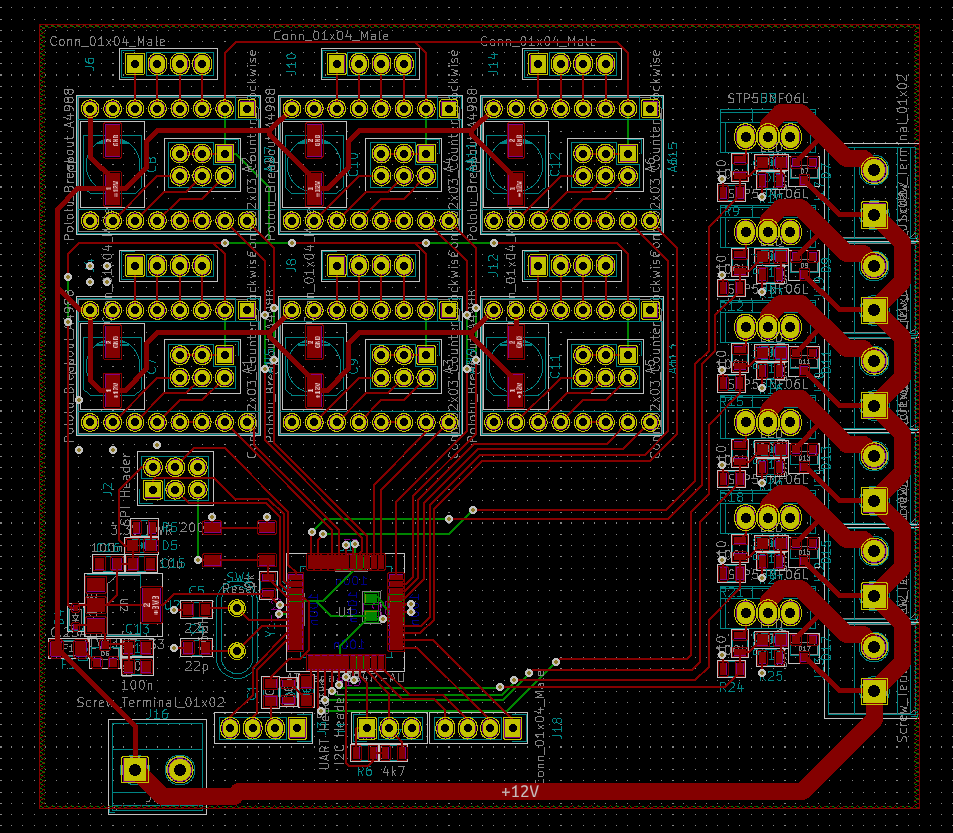Screen dimensions: 953x833
Task: Click the J18 reference label
Action: (x=557, y=728)
